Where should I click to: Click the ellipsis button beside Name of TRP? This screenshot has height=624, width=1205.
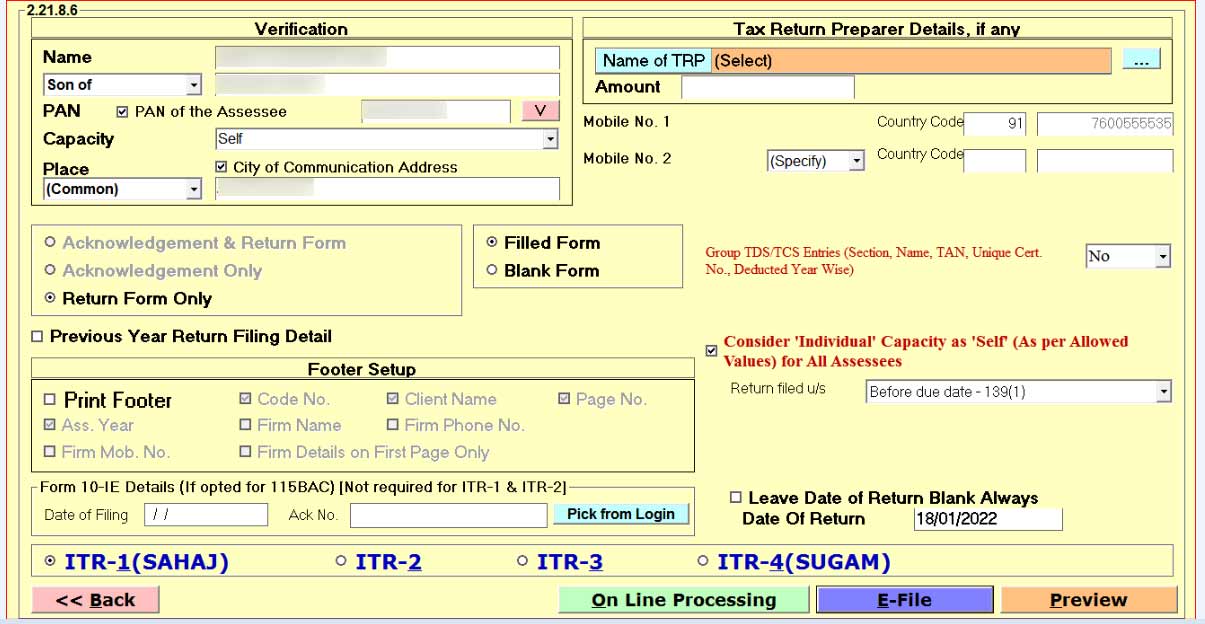pyautogui.click(x=1141, y=61)
